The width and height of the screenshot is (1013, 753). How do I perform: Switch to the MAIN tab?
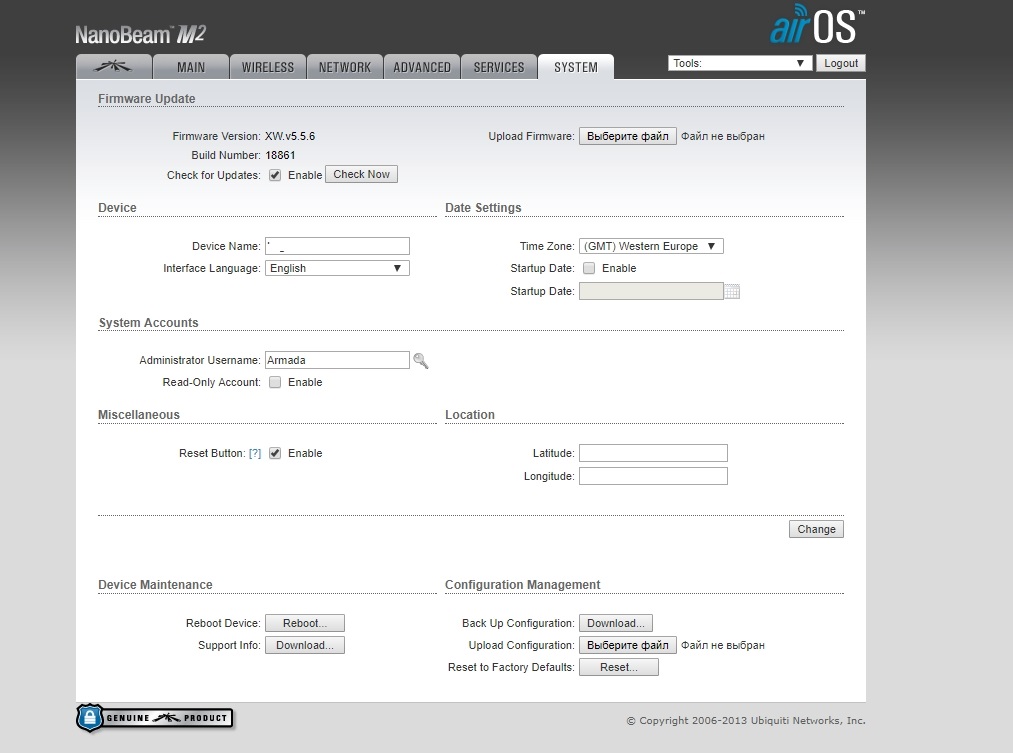coord(191,67)
